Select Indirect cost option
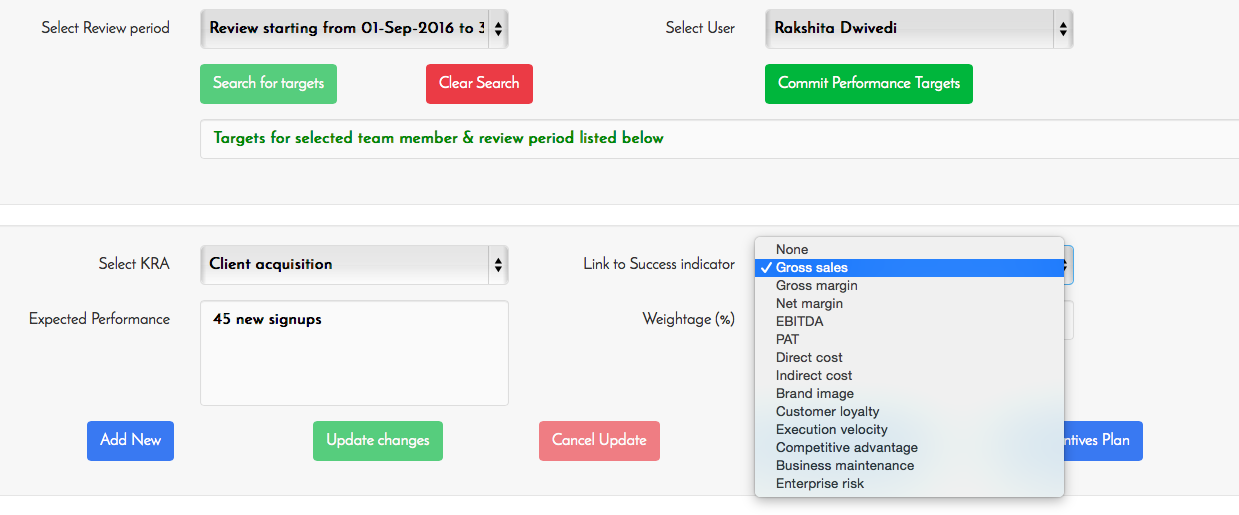The image size is (1239, 515). click(909, 376)
